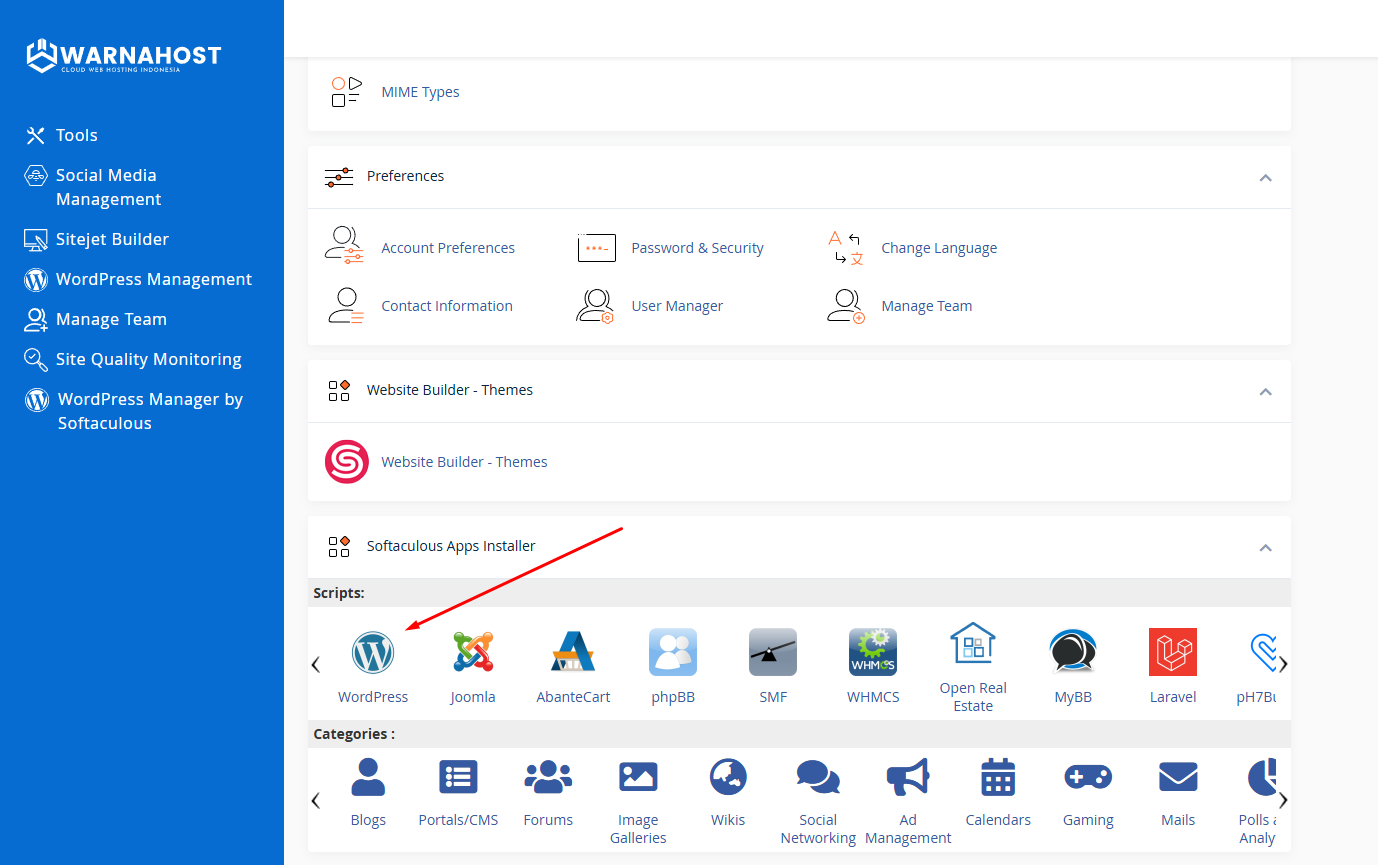Collapse the Softaculous Apps Installer section

pos(1265,547)
